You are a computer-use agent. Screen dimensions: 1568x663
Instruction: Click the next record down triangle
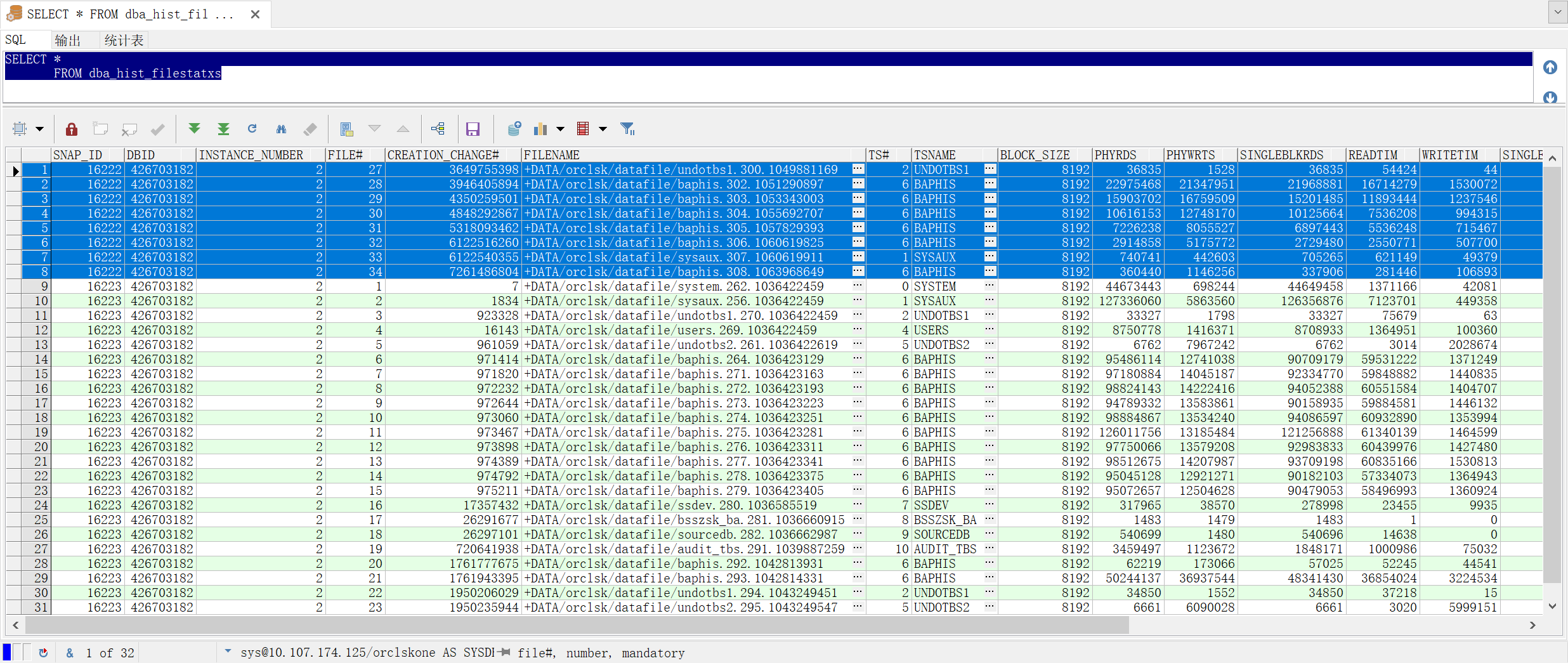[x=375, y=129]
